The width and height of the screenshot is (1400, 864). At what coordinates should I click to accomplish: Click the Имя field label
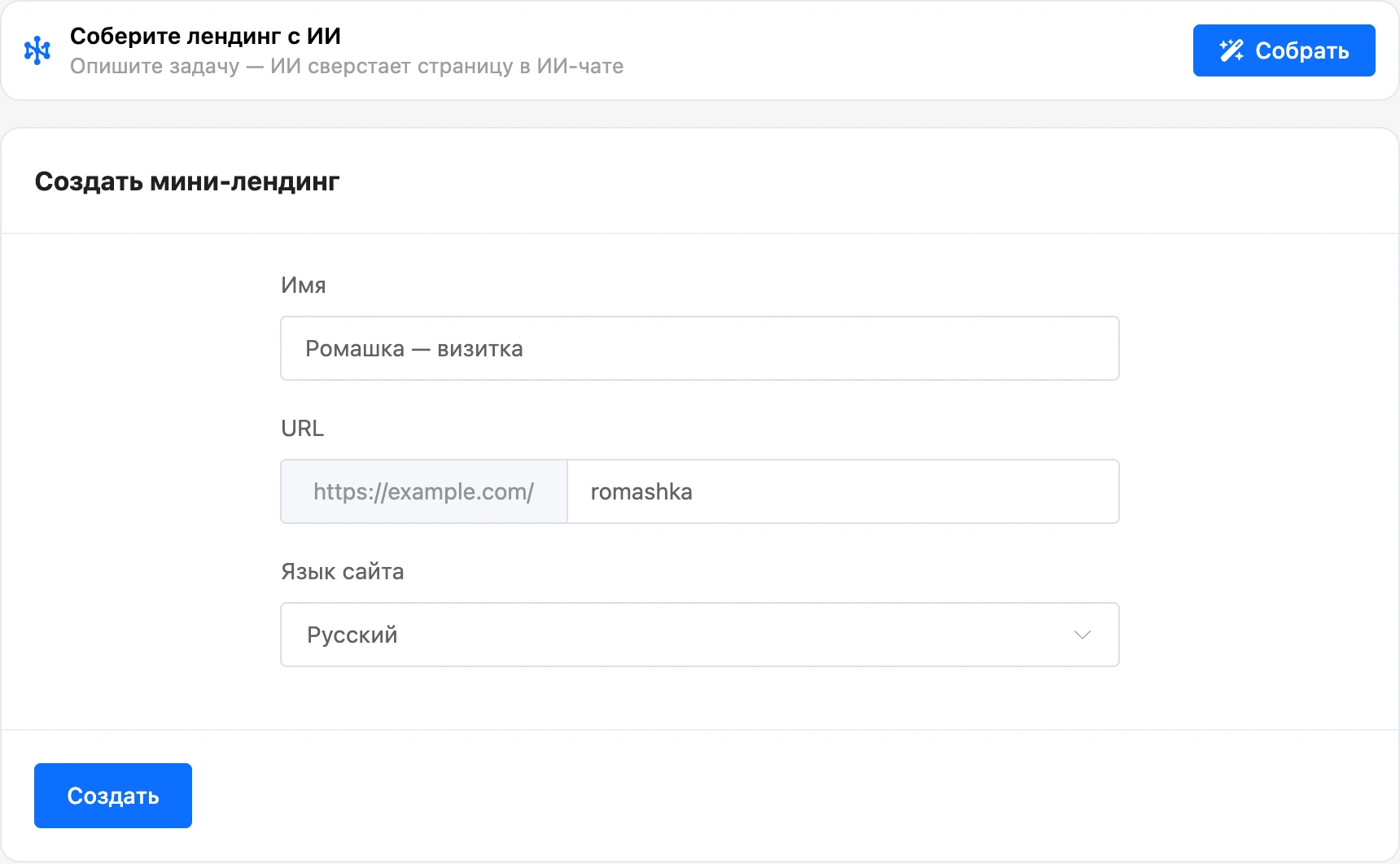tap(304, 285)
